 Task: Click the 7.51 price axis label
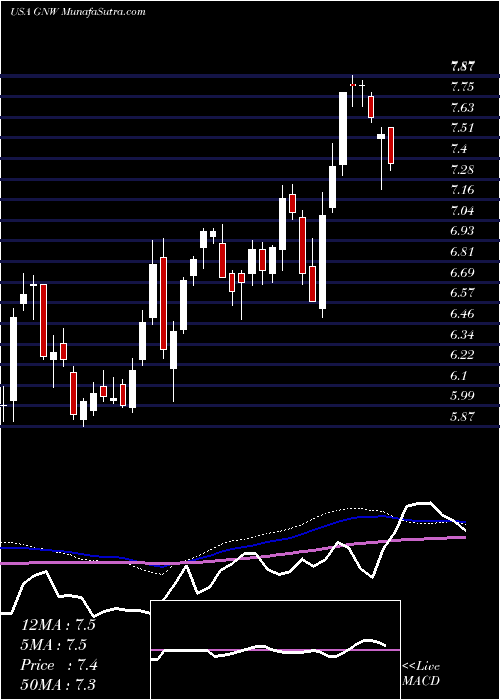[463, 128]
